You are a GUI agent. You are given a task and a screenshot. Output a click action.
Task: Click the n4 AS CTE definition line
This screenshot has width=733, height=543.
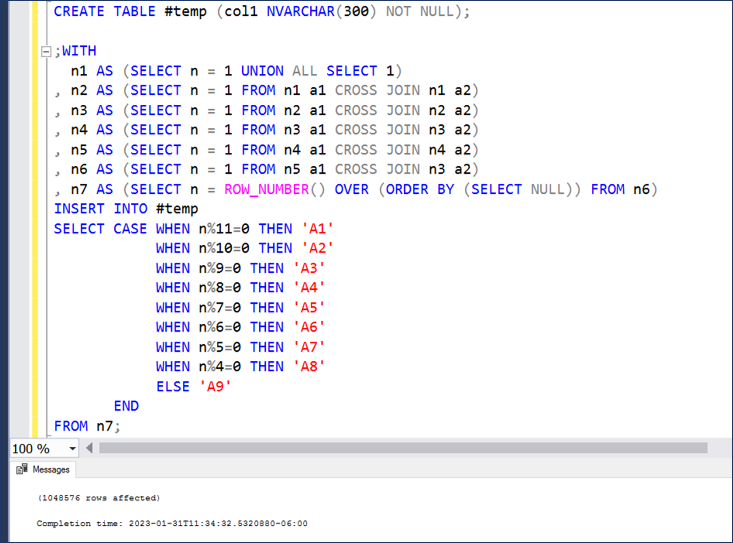[267, 130]
